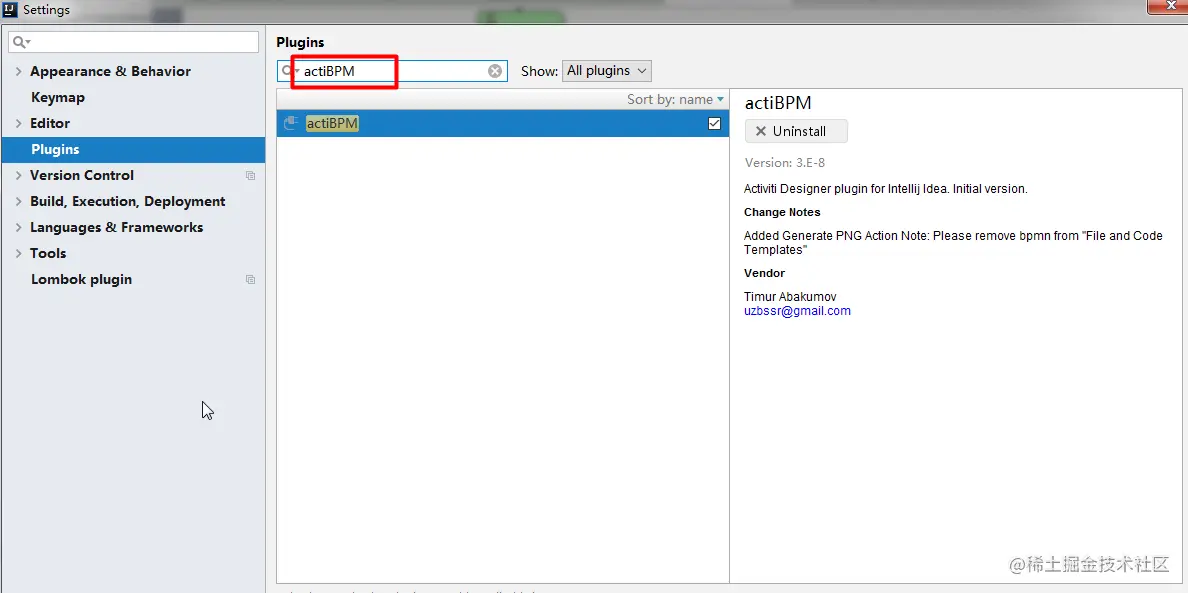Click the actiBPM plugin icon in list
Image resolution: width=1188 pixels, height=593 pixels.
pos(289,123)
